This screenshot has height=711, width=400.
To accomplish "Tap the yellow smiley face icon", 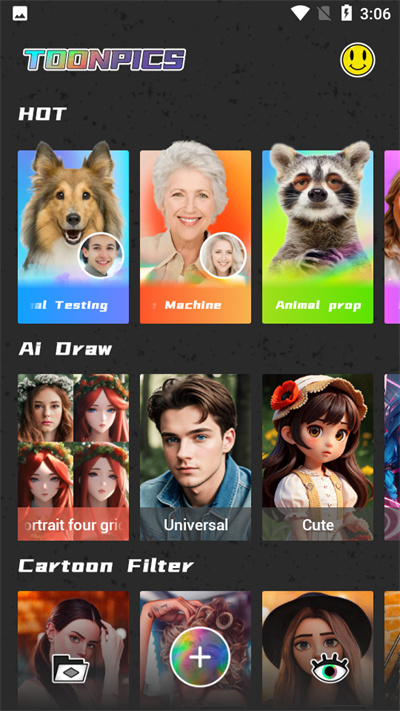I will [x=357, y=60].
